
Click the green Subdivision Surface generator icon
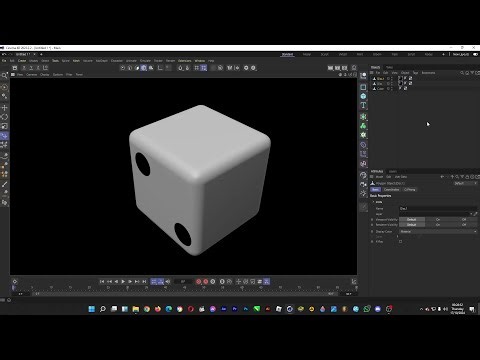click(363, 117)
